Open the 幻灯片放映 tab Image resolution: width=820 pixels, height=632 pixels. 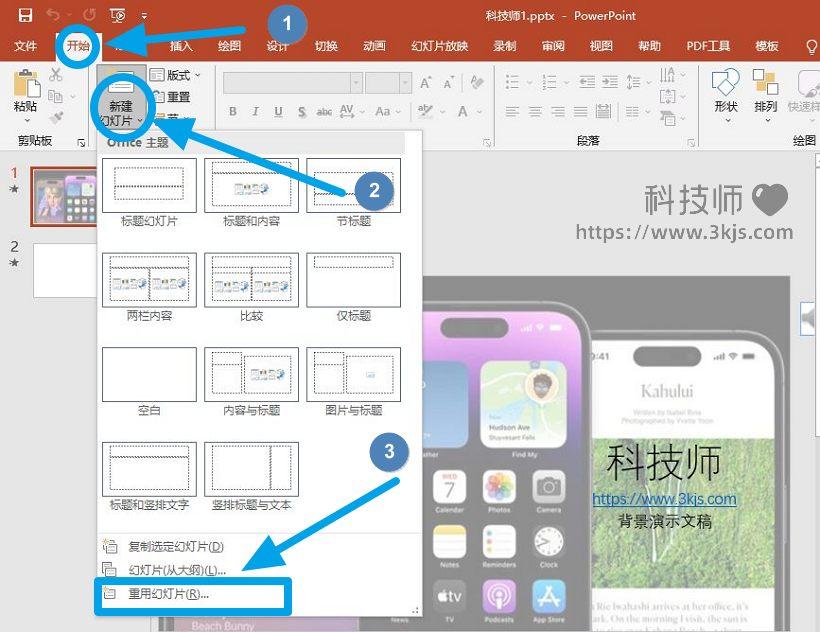point(439,46)
